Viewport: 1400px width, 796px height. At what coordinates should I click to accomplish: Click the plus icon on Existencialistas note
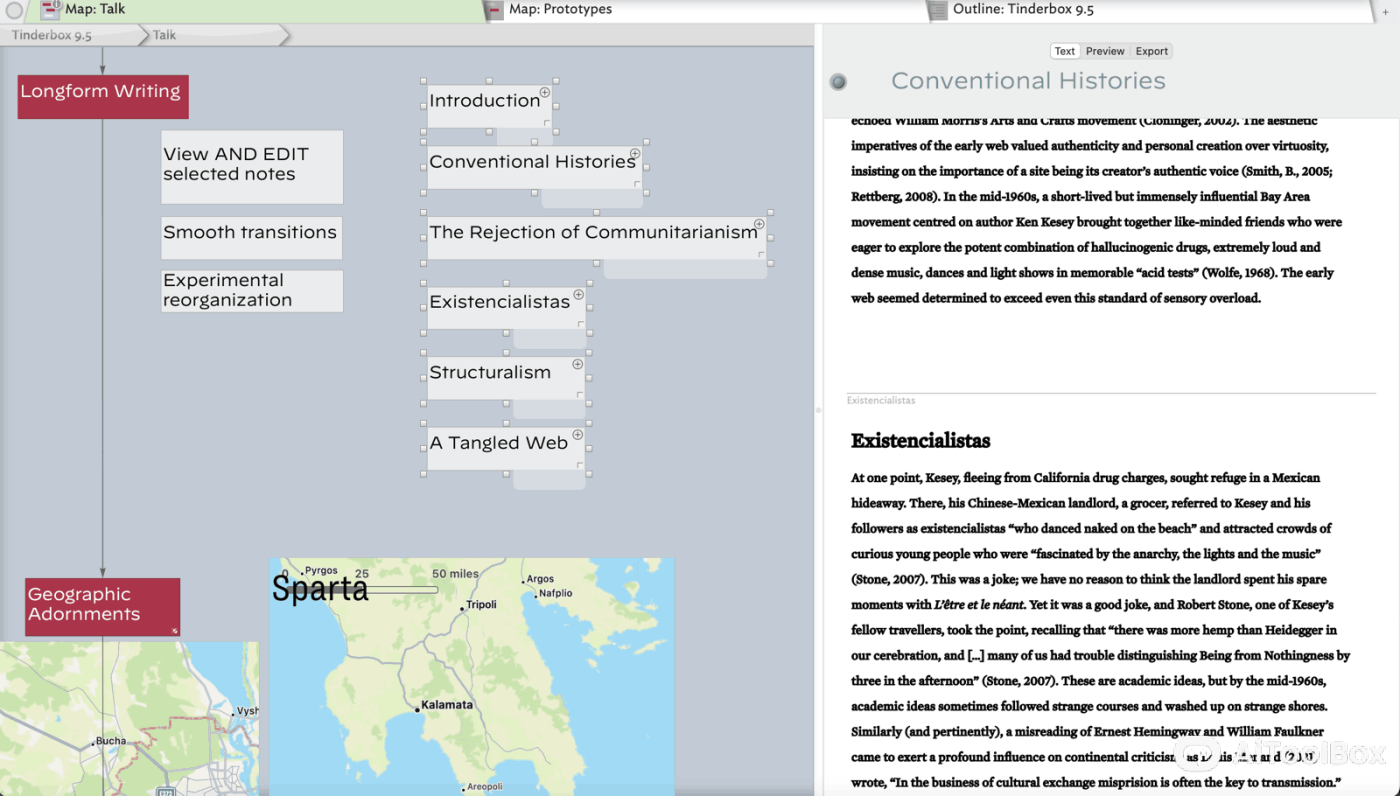pos(578,295)
